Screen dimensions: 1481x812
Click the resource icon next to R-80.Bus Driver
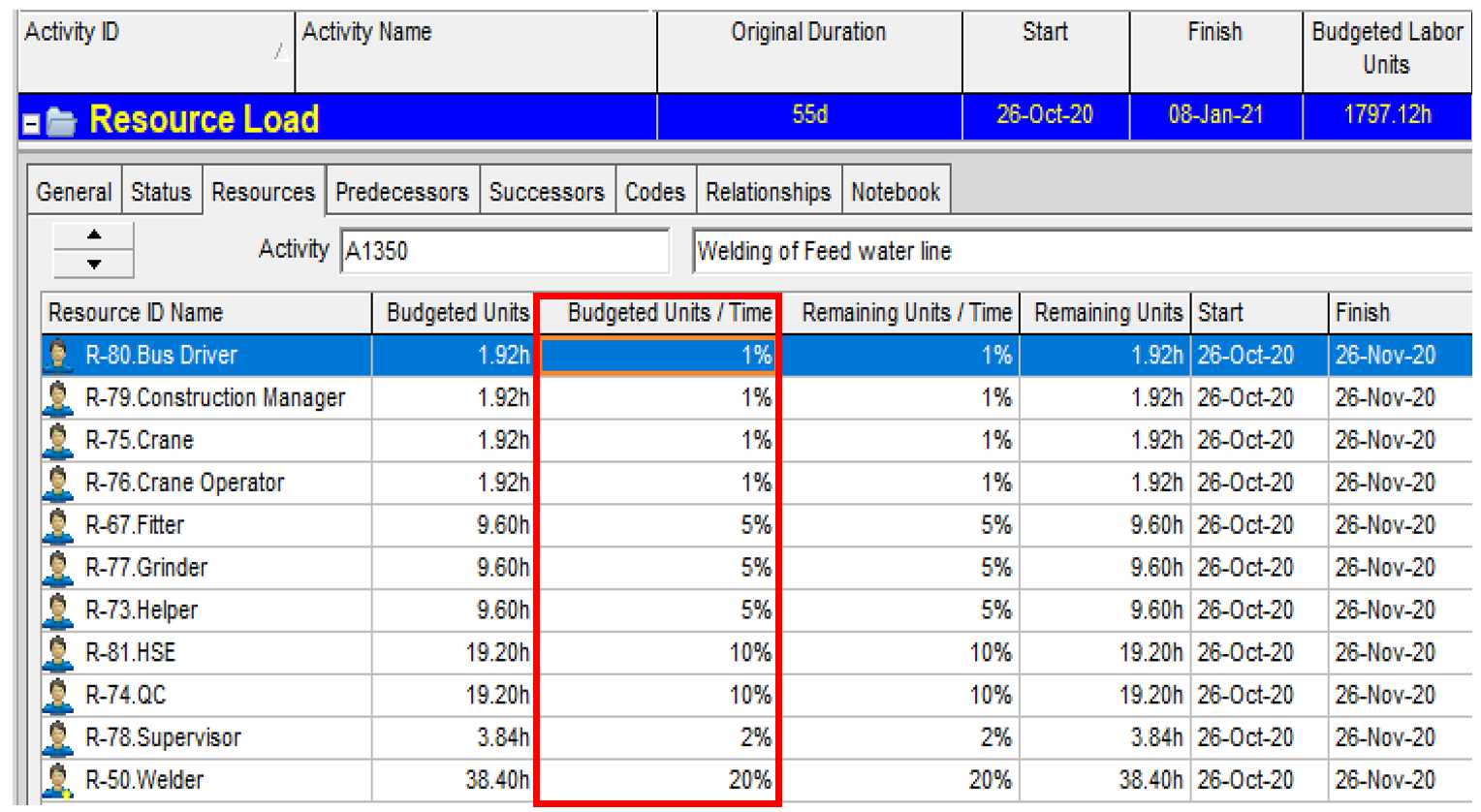point(56,356)
